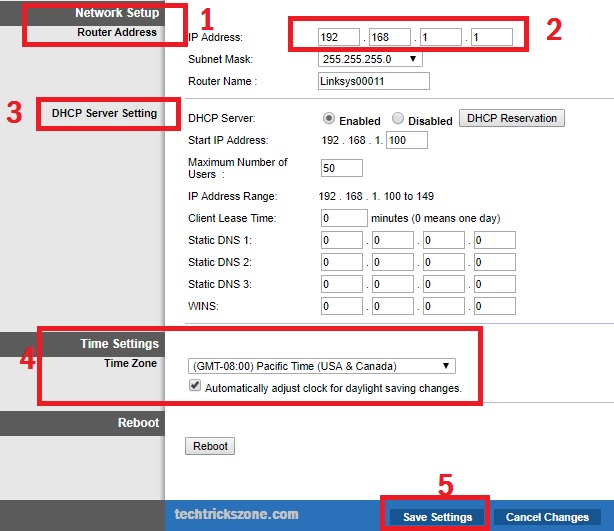Click first octet of Static DNS 1

tap(342, 240)
